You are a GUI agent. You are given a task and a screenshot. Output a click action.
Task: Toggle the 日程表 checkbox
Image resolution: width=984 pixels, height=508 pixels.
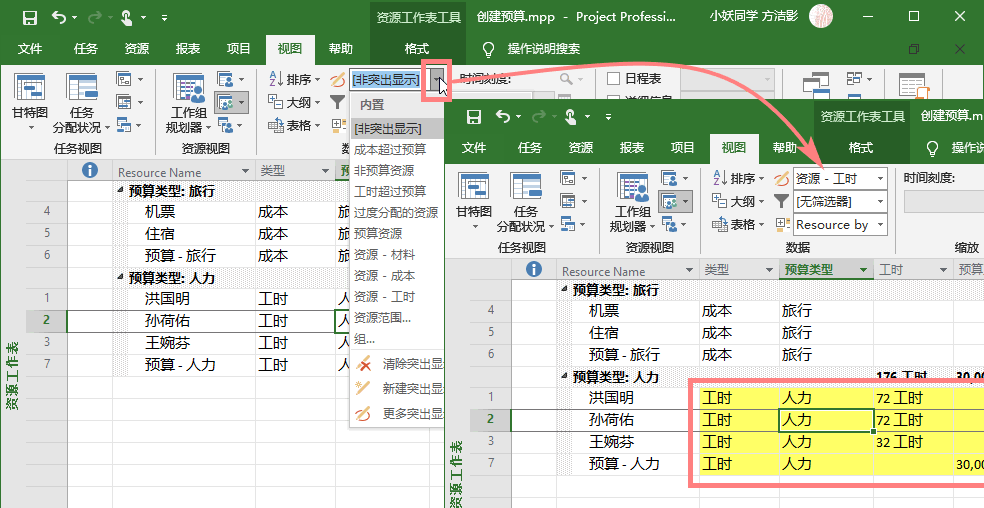tap(614, 78)
